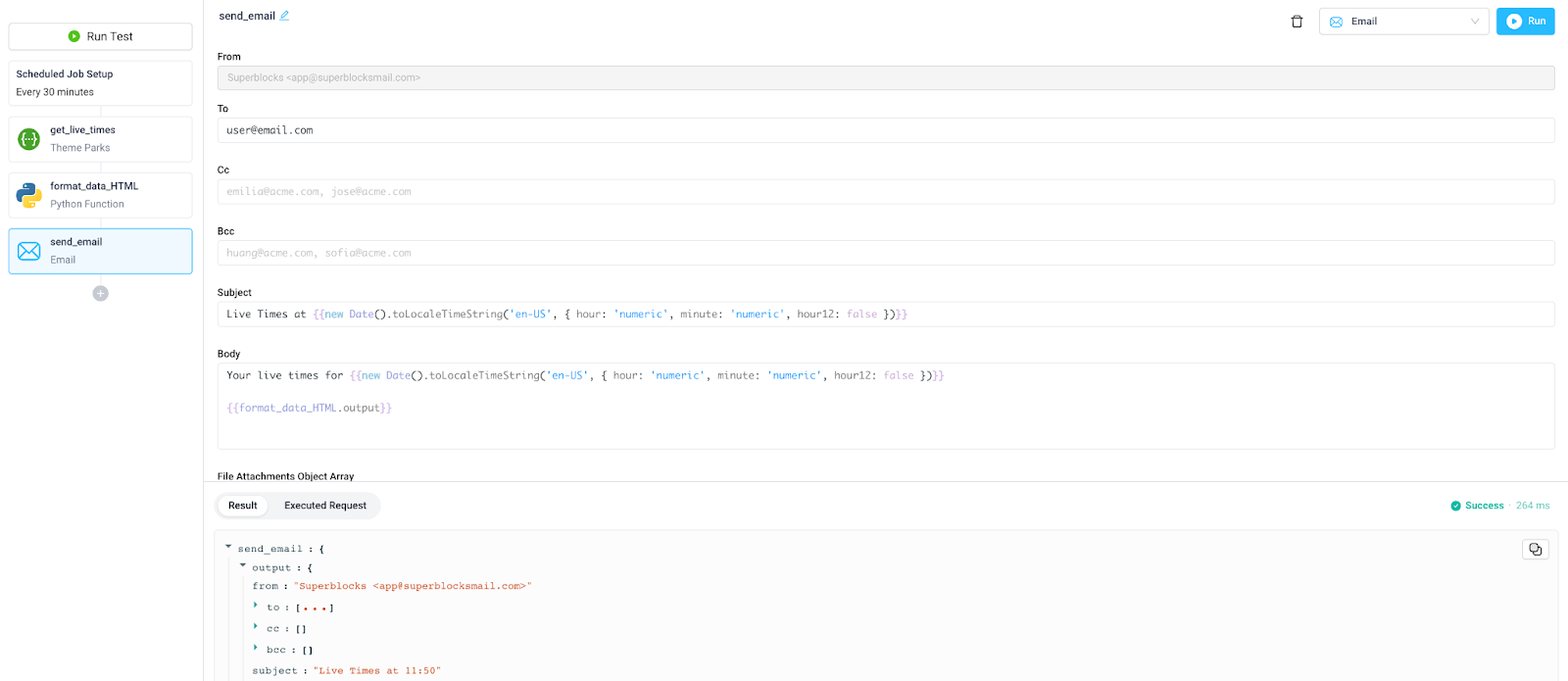Copy result using the copy icon

1536,550
